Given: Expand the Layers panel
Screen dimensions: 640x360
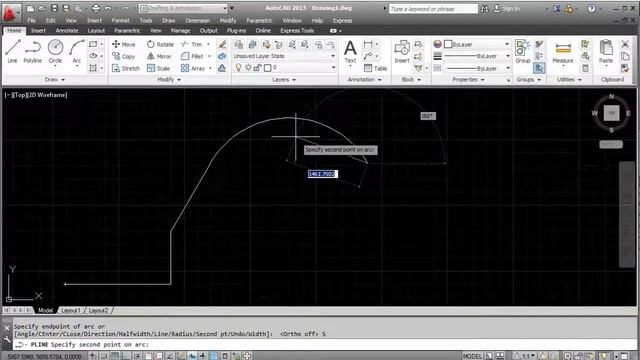Looking at the screenshot, I should 284,80.
